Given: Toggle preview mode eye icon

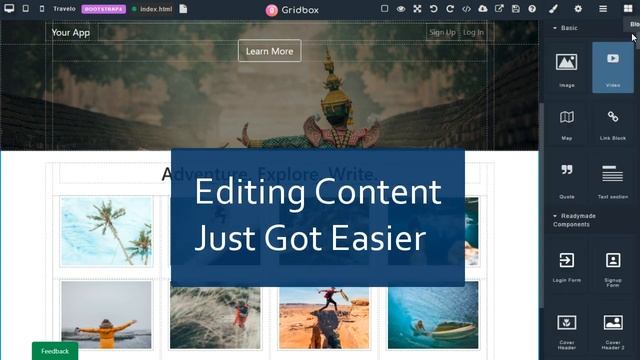Looking at the screenshot, I should [x=401, y=9].
